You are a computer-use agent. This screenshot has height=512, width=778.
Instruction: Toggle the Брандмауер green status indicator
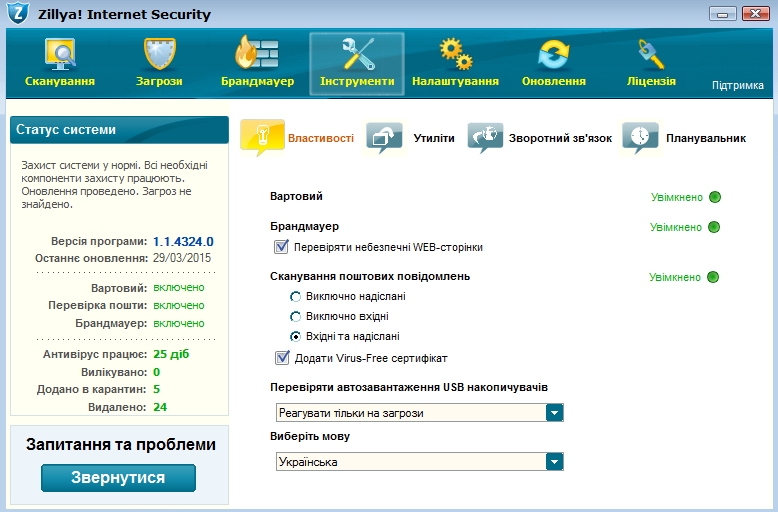coord(714,227)
